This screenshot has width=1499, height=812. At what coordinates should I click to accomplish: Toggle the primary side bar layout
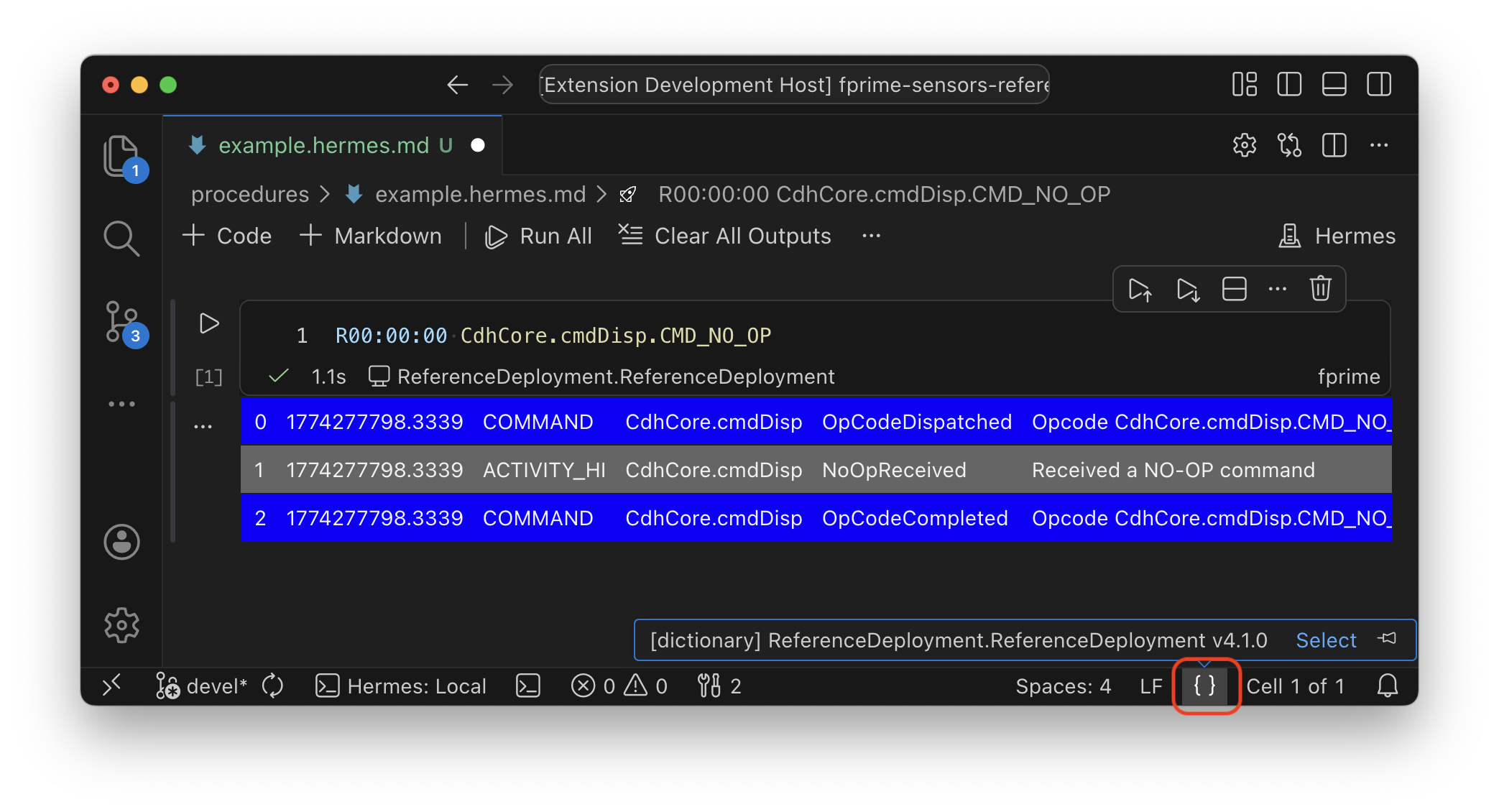click(1289, 85)
